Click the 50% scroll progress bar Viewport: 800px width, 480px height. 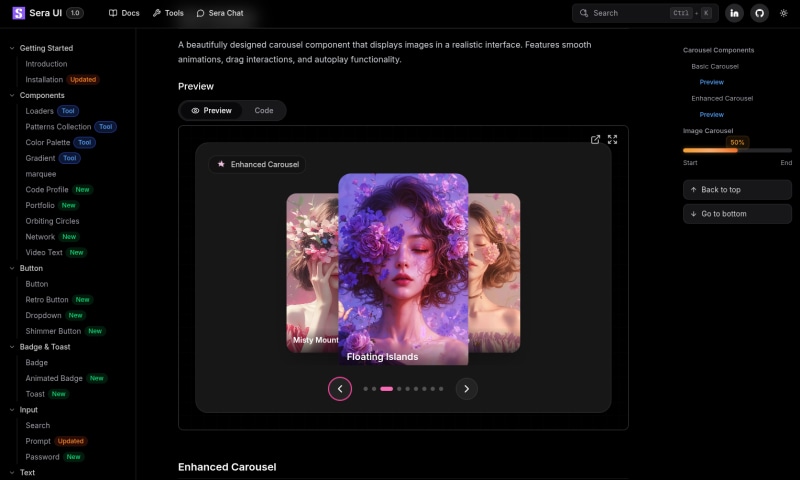tap(737, 150)
